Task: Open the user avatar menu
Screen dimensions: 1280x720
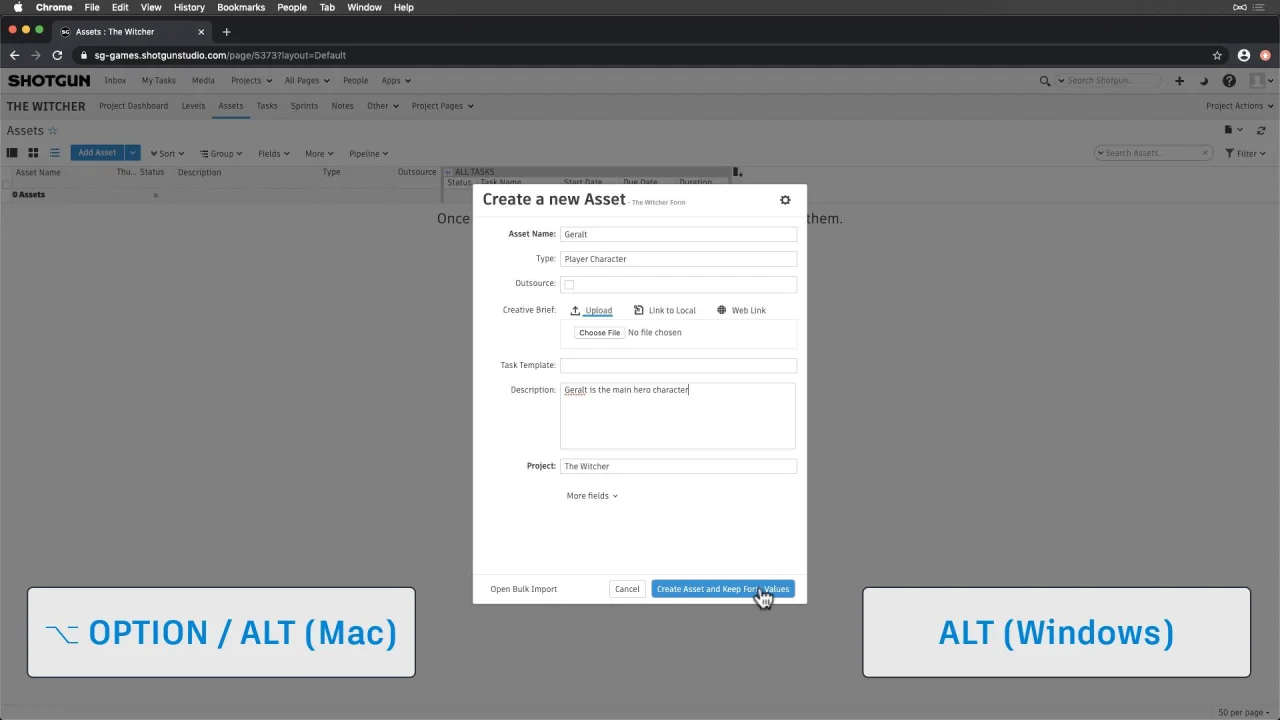Action: point(1260,81)
